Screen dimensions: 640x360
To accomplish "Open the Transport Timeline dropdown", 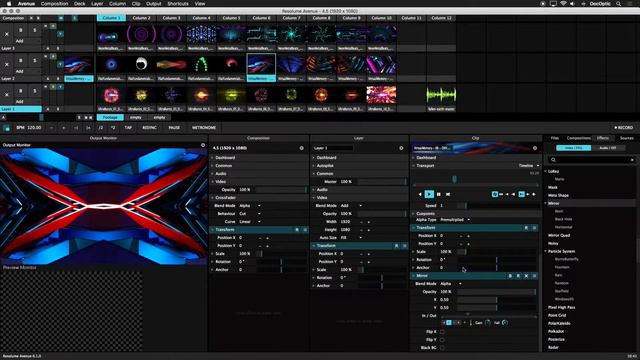I will pos(529,166).
